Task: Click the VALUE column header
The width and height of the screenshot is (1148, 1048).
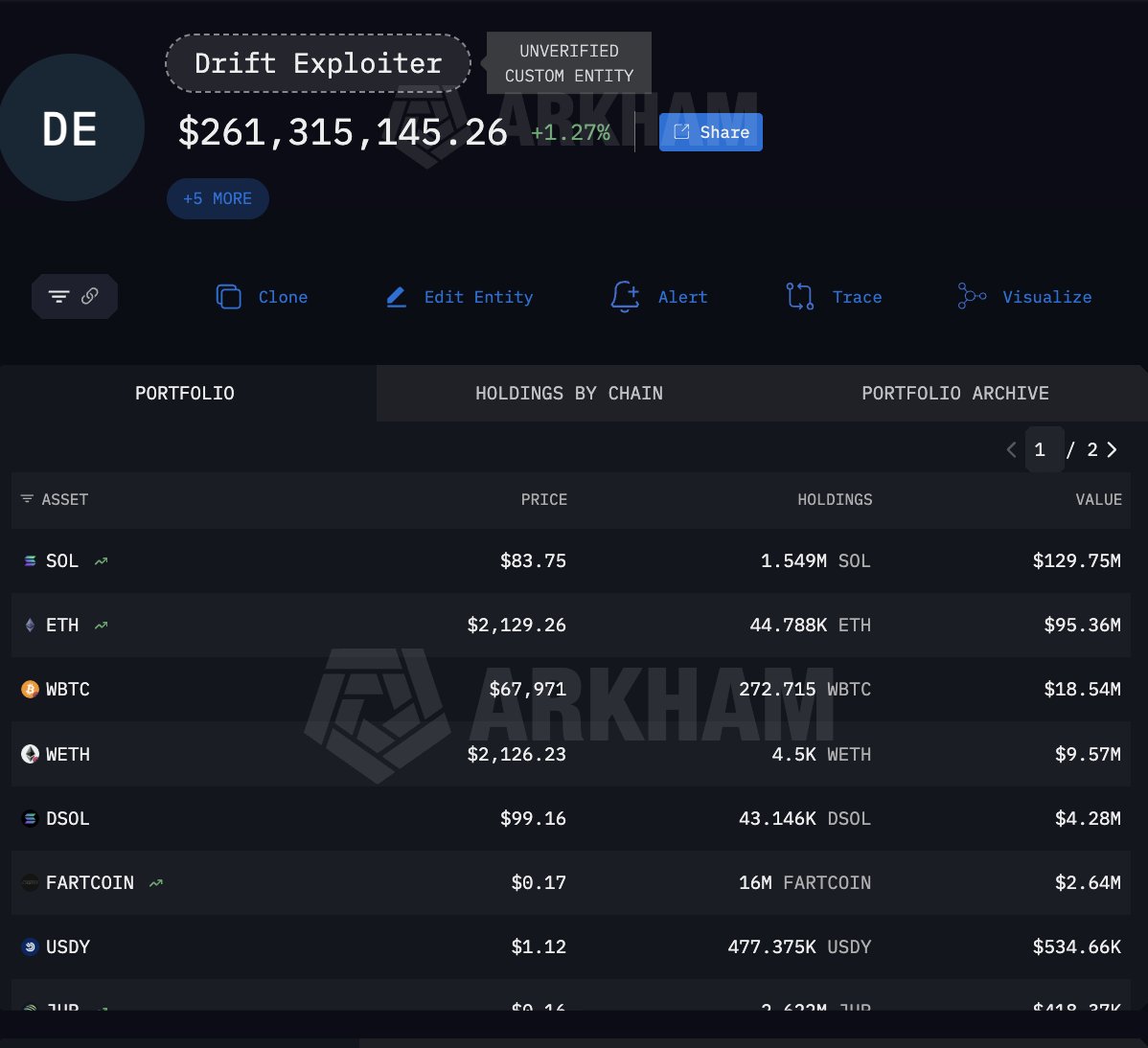Action: click(x=1098, y=499)
